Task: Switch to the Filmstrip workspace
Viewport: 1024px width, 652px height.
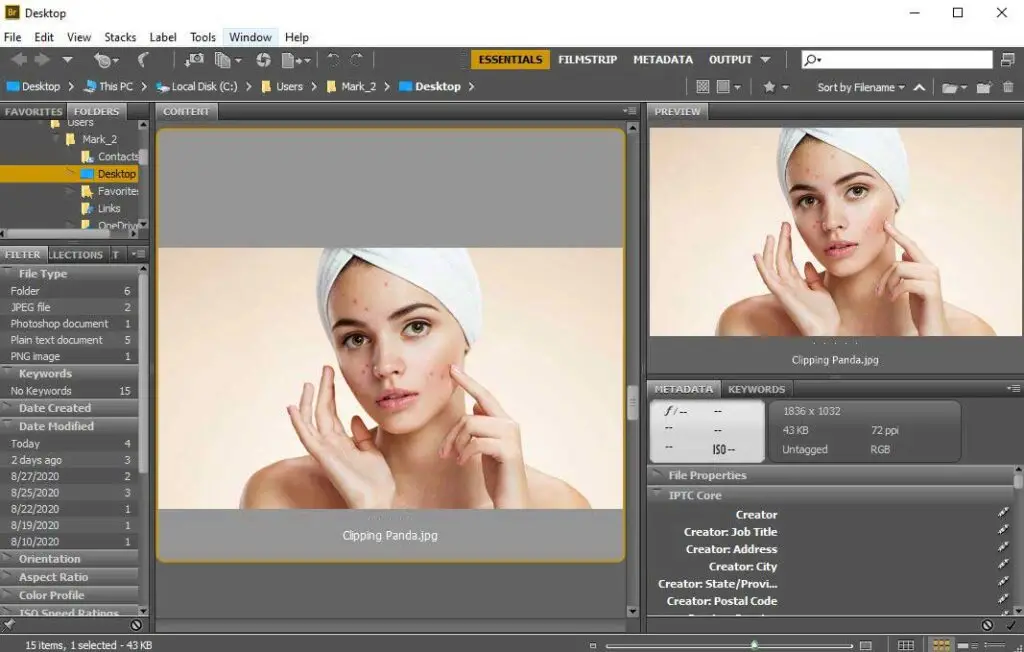Action: 587,59
